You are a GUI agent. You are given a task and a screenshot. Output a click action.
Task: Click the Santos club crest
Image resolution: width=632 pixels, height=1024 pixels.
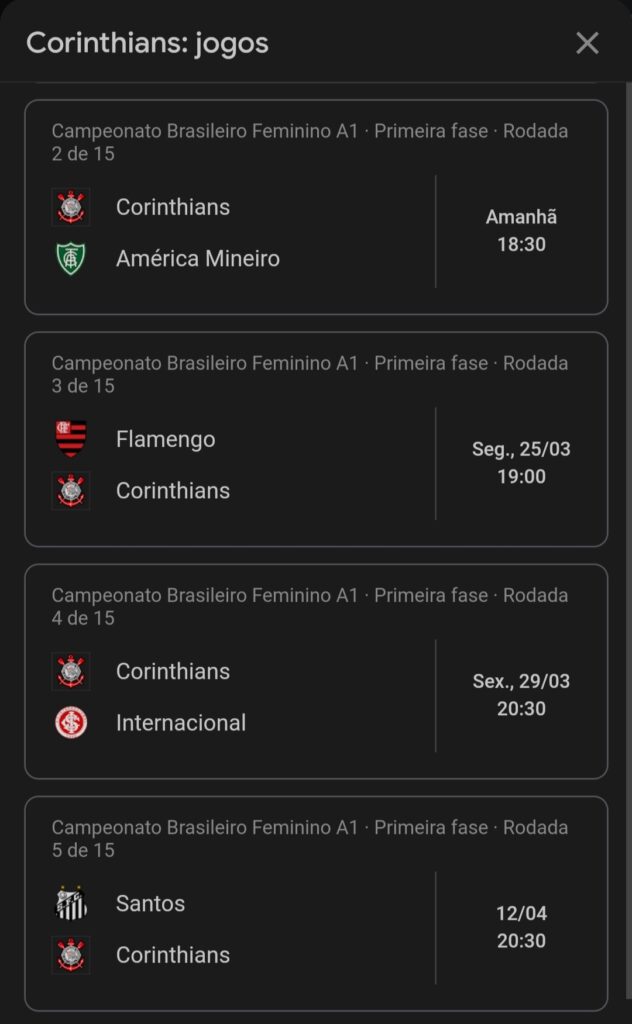click(x=71, y=903)
